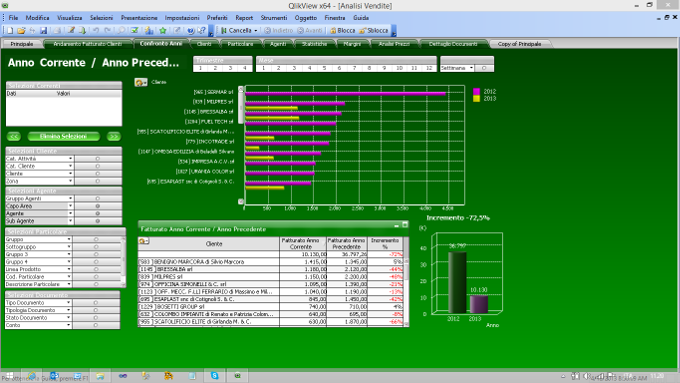Toggle the Cat. Attività selection indicator
This screenshot has width=680, height=383.
[x=98, y=159]
